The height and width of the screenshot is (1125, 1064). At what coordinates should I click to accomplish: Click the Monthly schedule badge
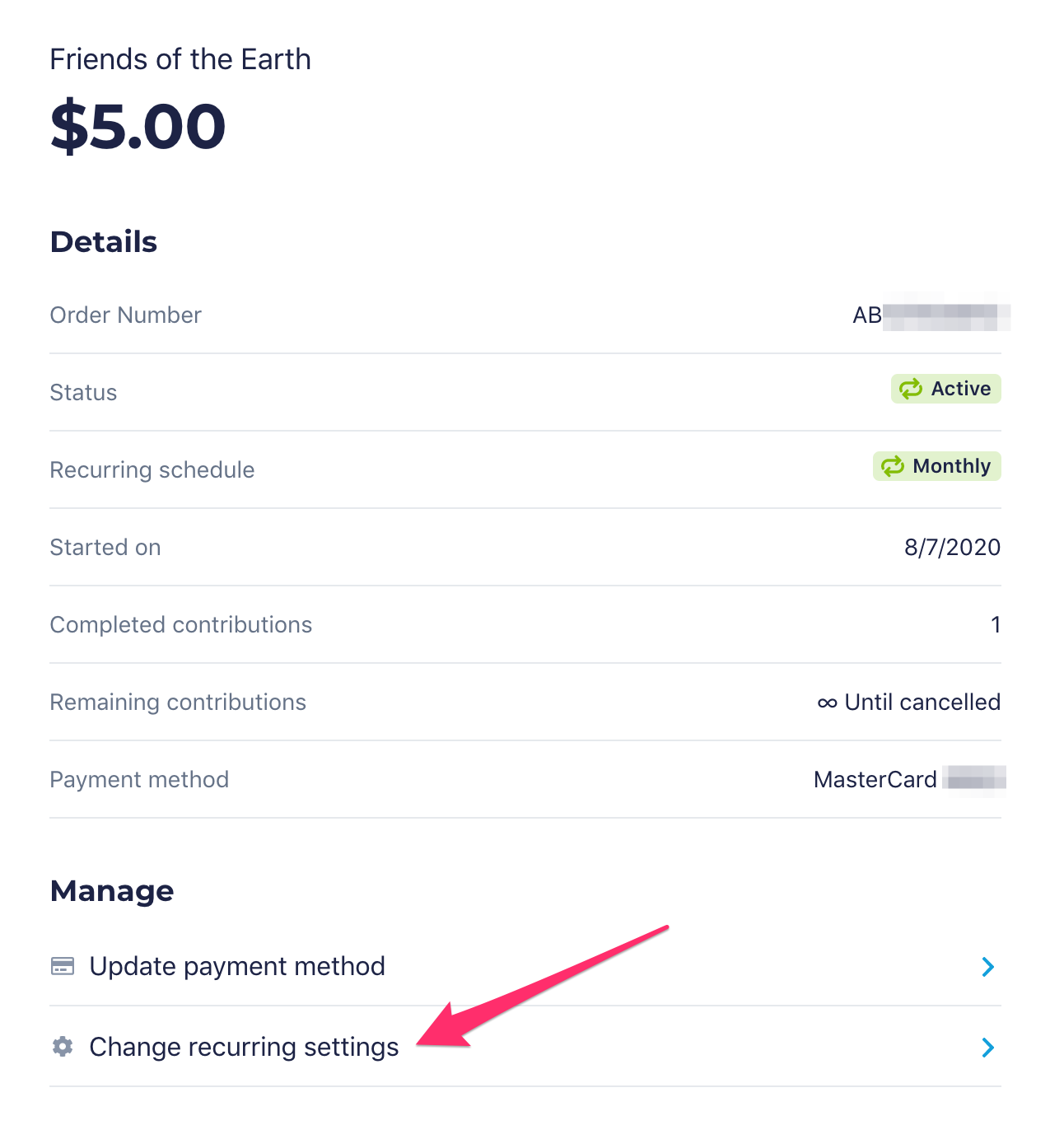pos(937,466)
